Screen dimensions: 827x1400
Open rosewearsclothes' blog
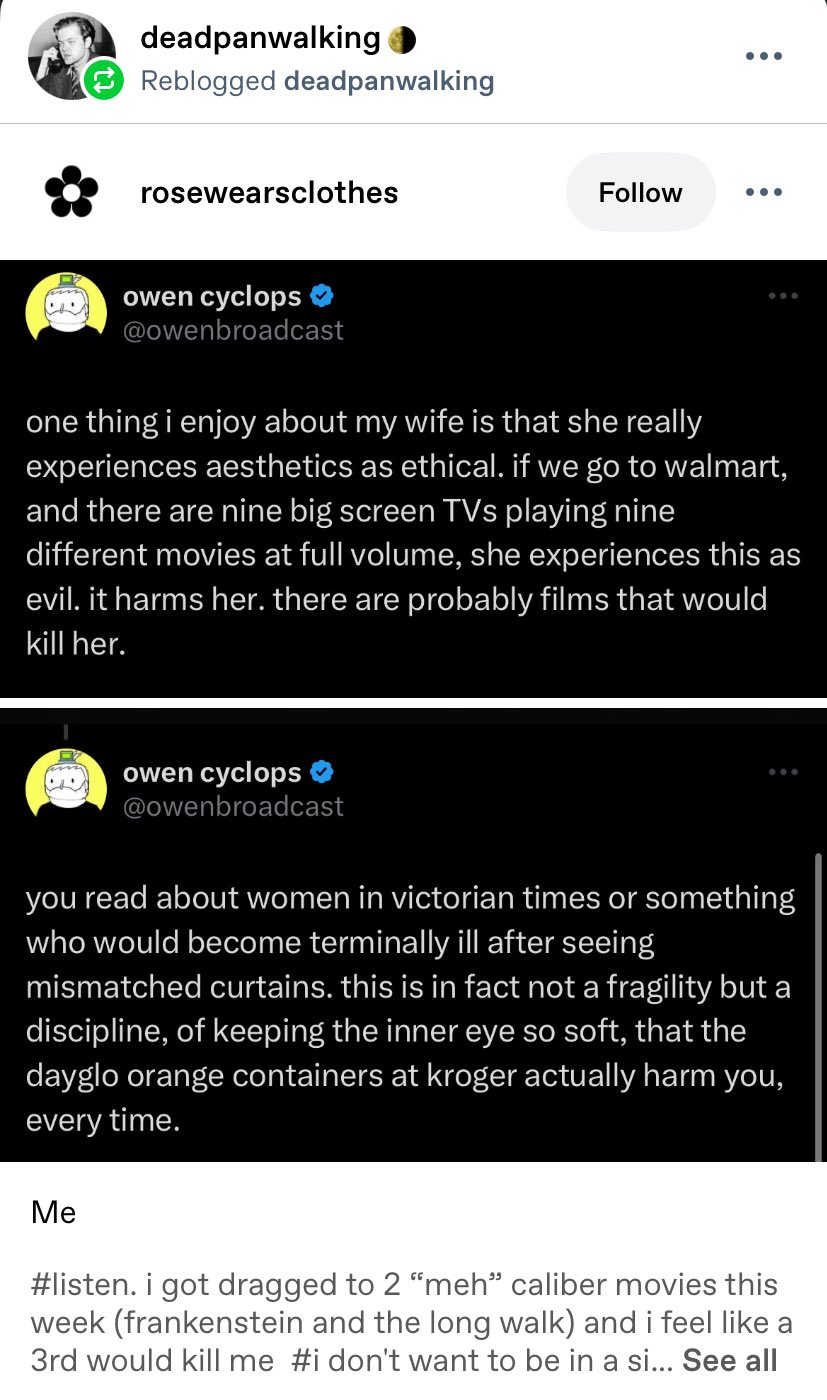[x=270, y=192]
